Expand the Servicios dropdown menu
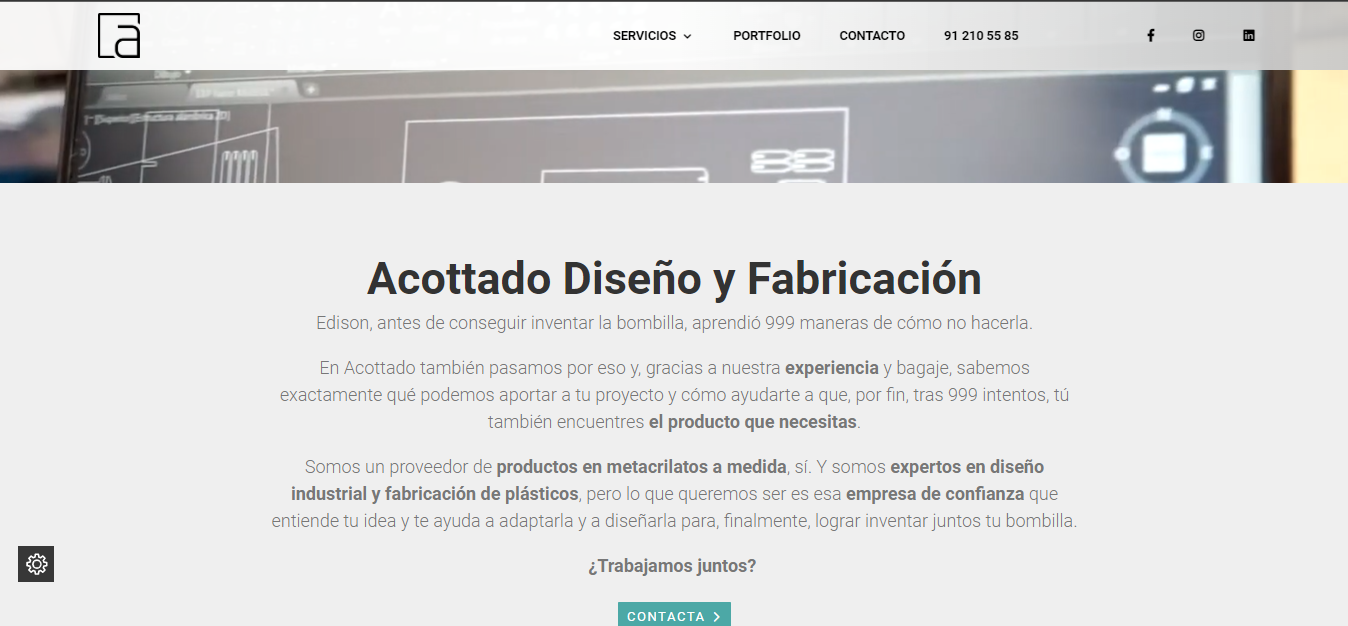The width and height of the screenshot is (1348, 626). [x=652, y=36]
